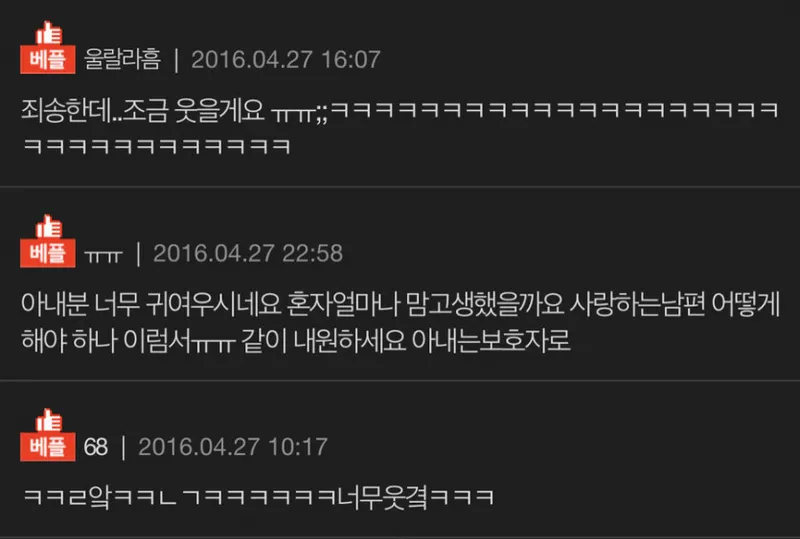This screenshot has width=800, height=539.
Task: Select the comment text starting 죄송한데..조금 웃을게요
Action: click(399, 128)
